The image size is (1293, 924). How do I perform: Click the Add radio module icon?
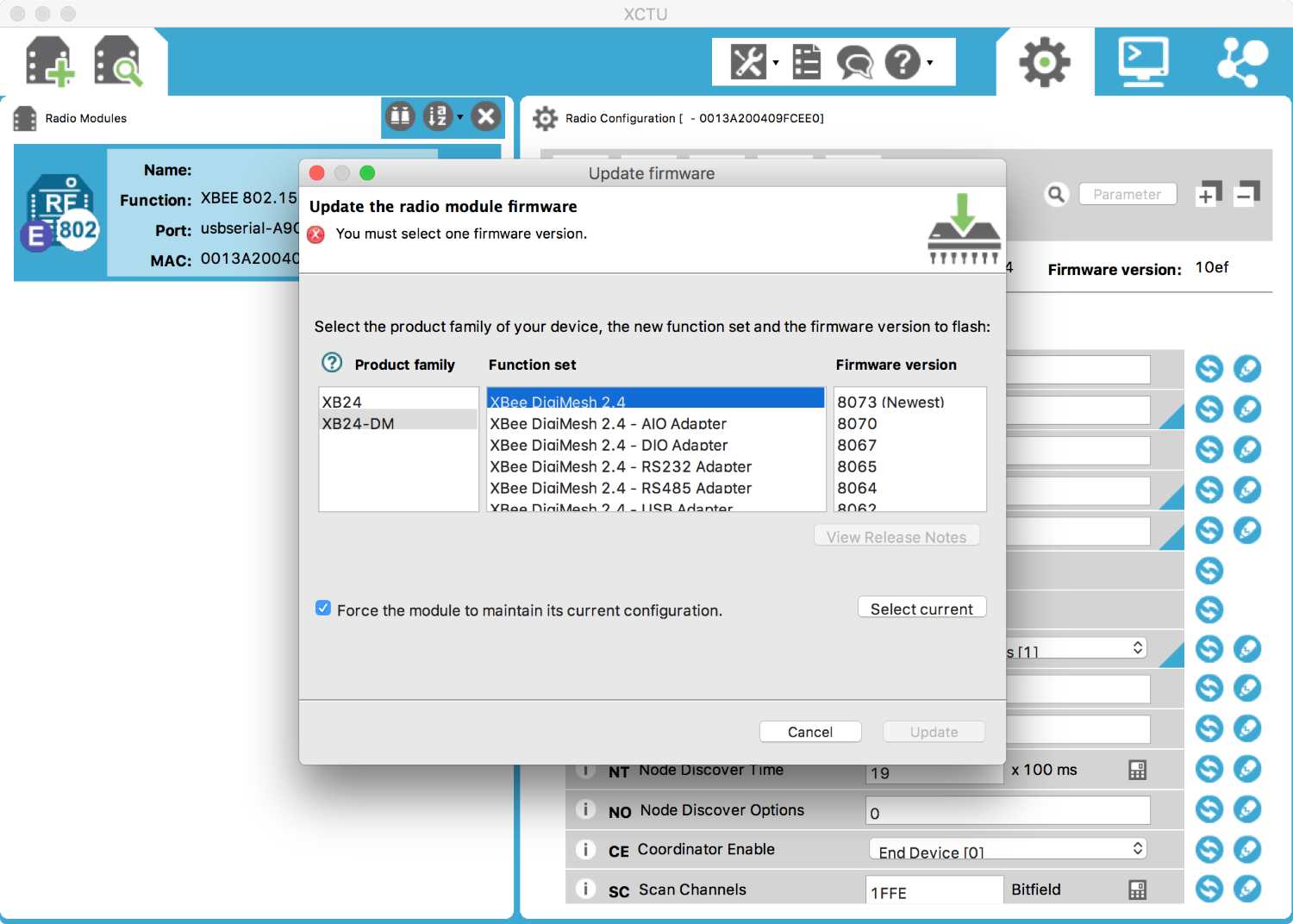coord(48,62)
